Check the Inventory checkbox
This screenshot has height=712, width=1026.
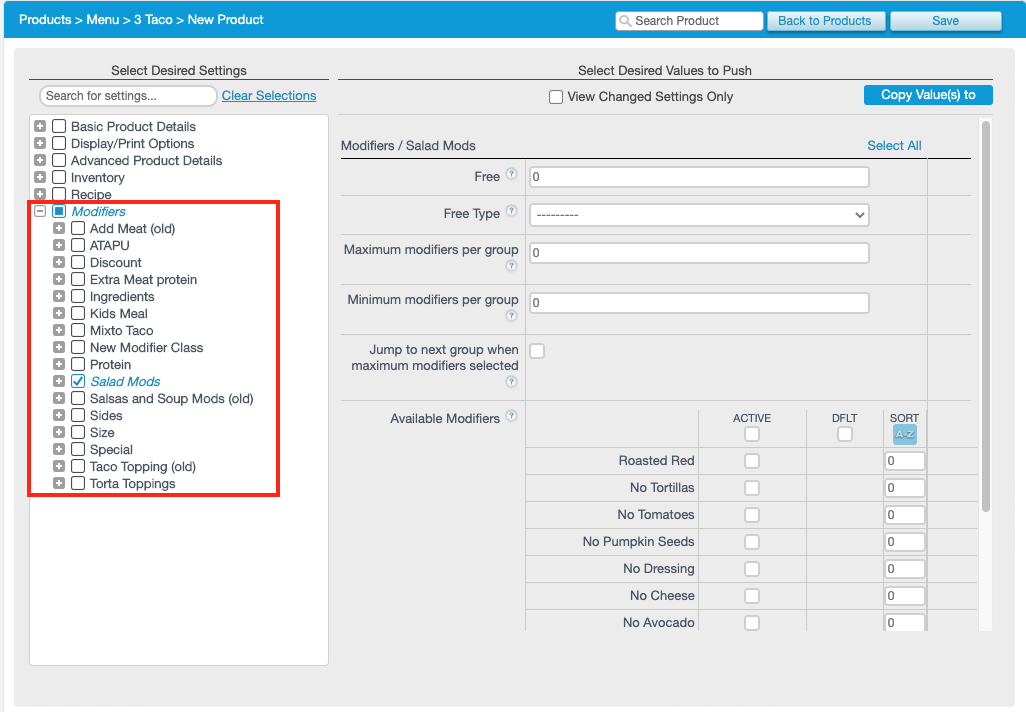click(59, 177)
